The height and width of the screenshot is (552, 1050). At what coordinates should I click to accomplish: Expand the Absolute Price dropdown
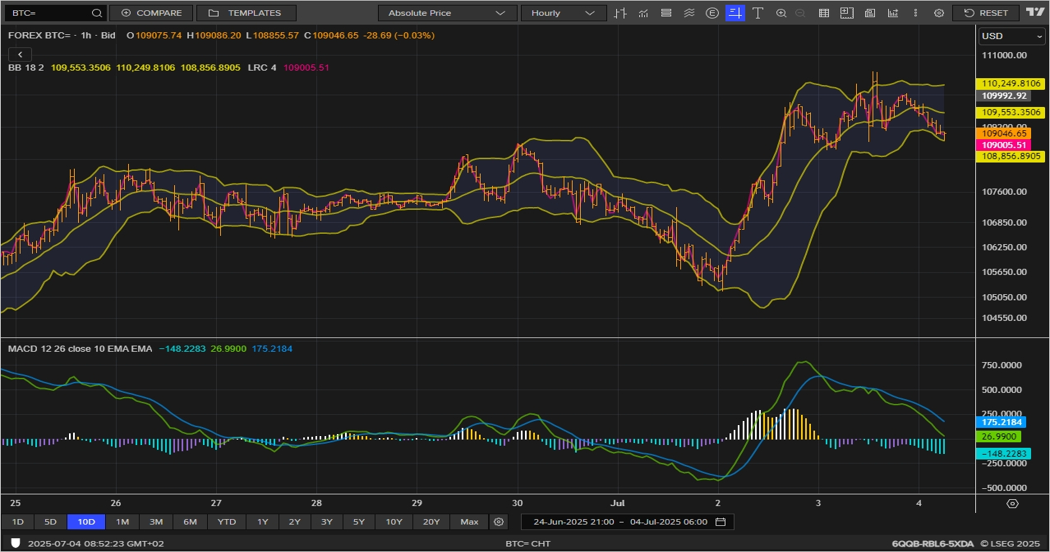[x=447, y=13]
